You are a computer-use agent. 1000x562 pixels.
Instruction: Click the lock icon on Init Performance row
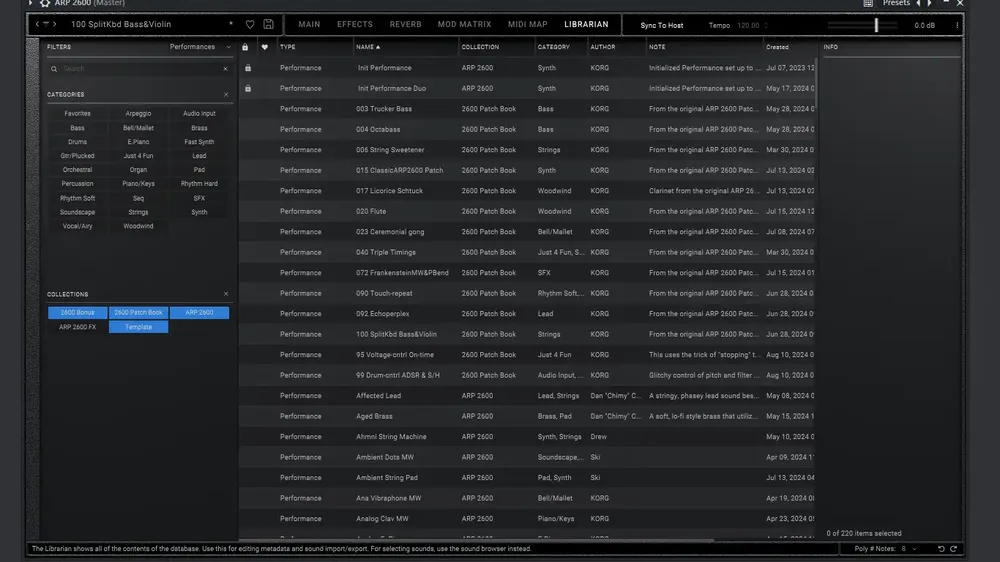248,68
